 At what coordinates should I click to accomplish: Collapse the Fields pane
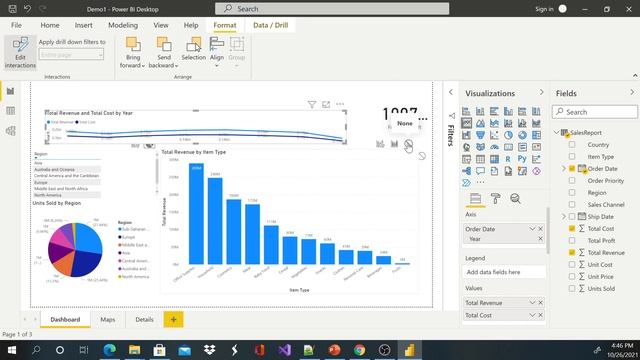632,93
